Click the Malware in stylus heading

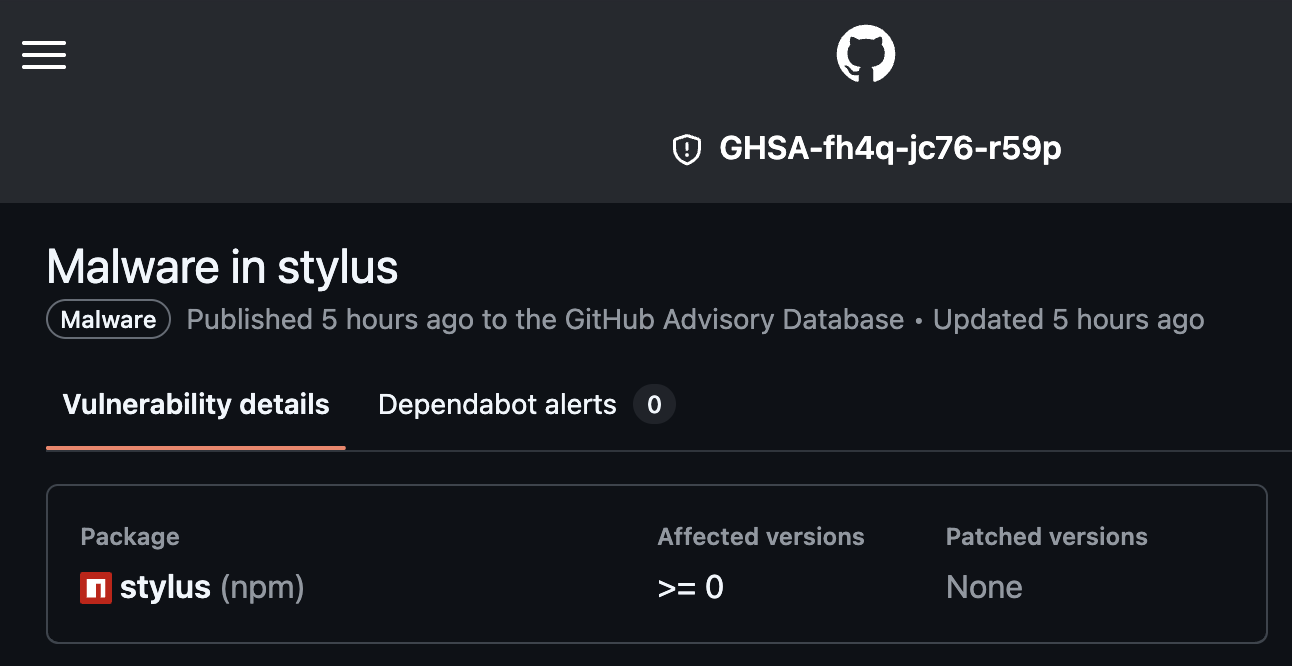(x=222, y=267)
